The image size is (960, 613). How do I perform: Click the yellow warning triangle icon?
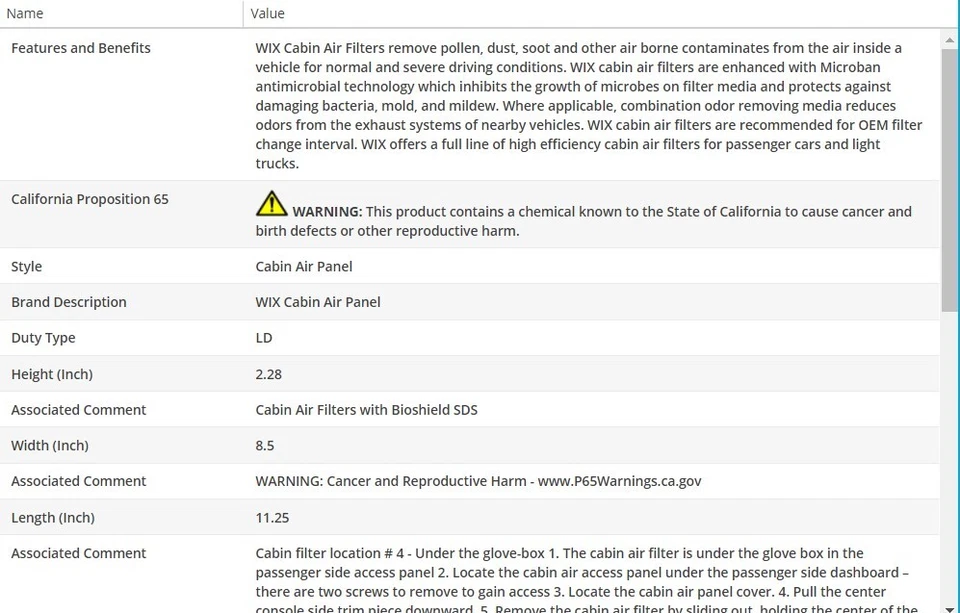click(271, 204)
